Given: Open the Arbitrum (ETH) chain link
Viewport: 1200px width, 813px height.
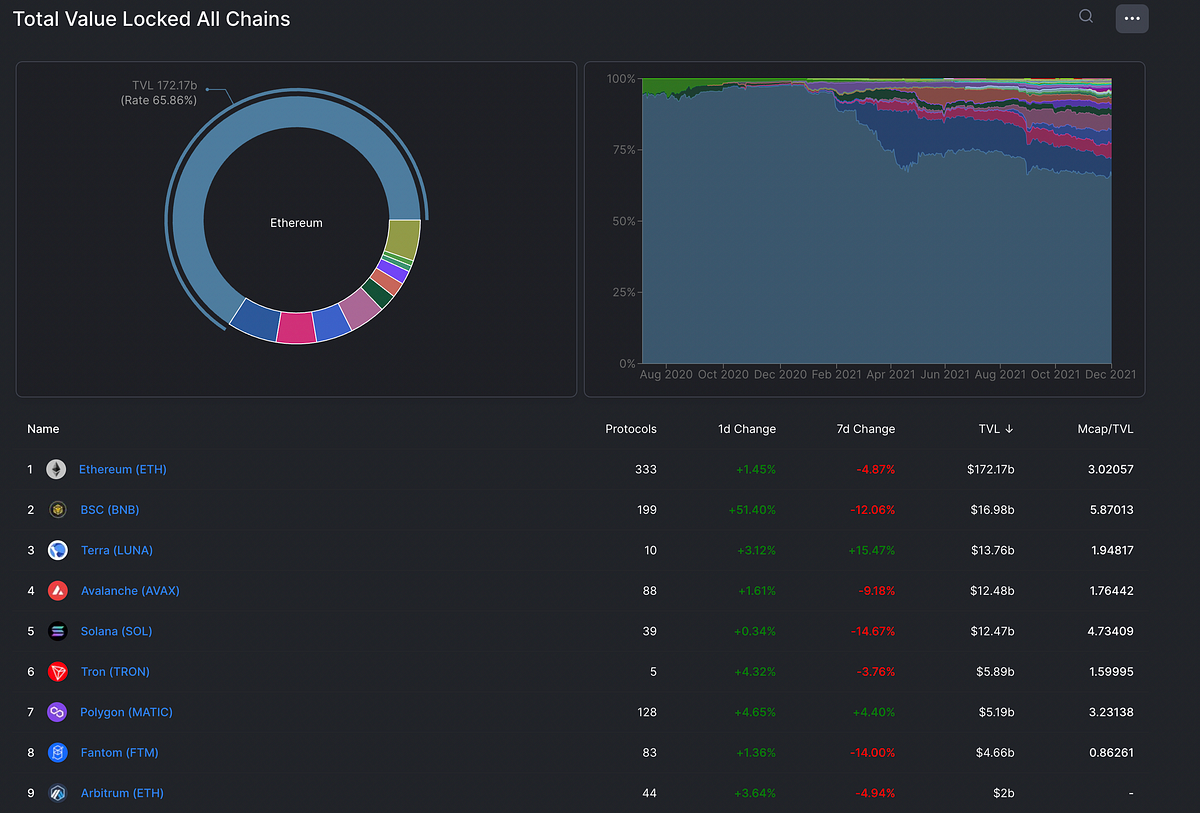Looking at the screenshot, I should (122, 793).
